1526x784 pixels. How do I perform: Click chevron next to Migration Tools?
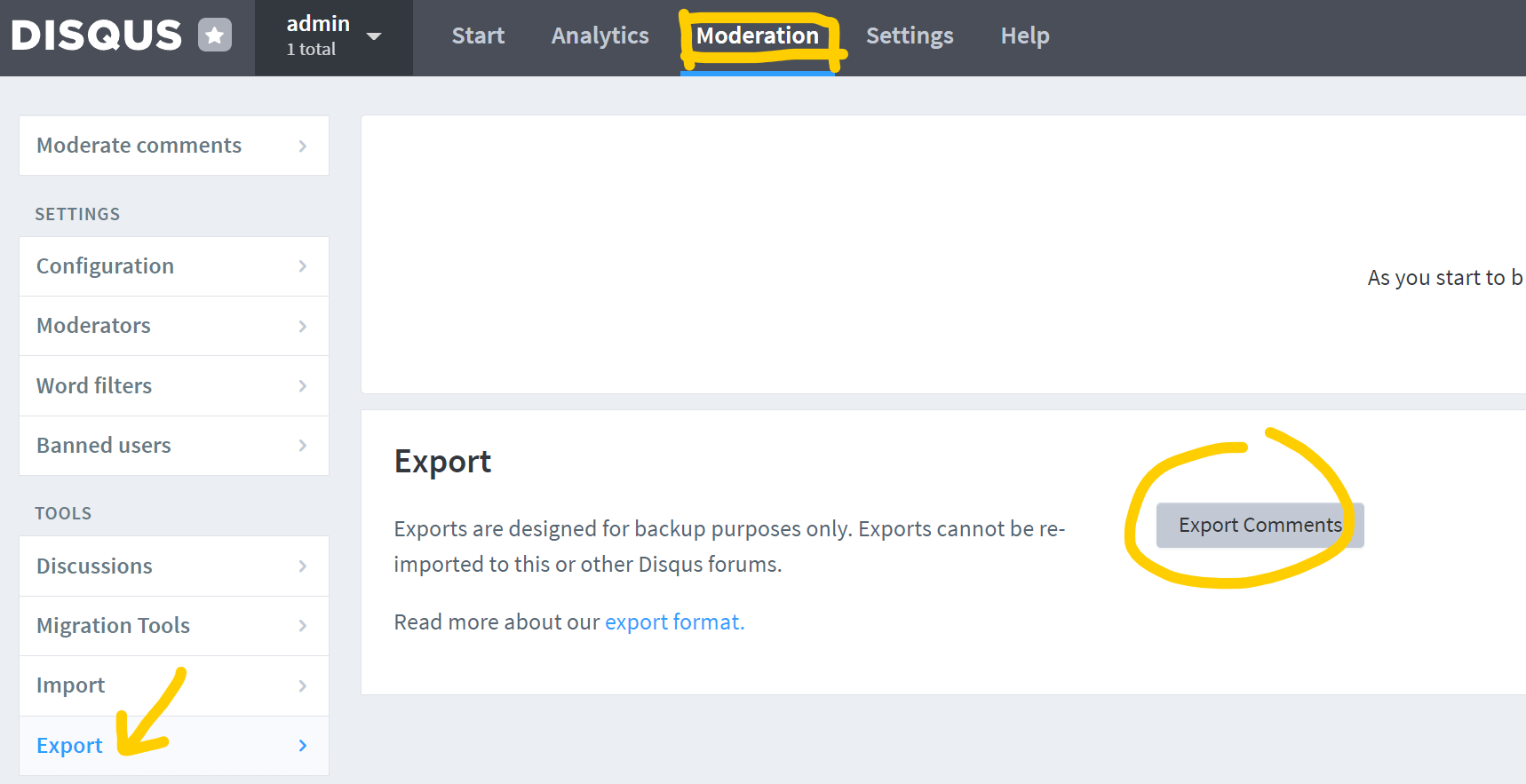(x=303, y=626)
